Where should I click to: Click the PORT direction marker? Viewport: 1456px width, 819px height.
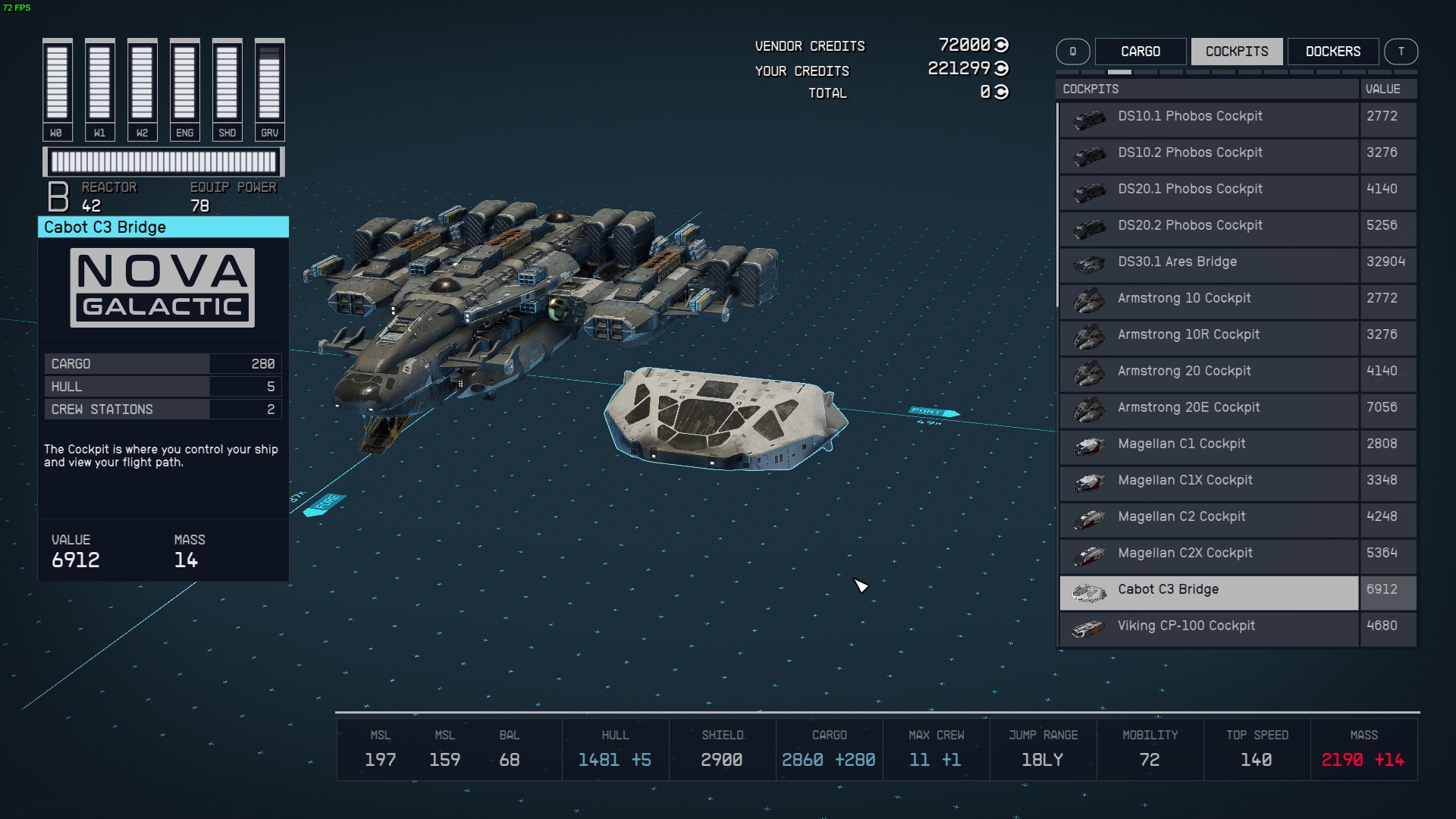click(x=934, y=412)
